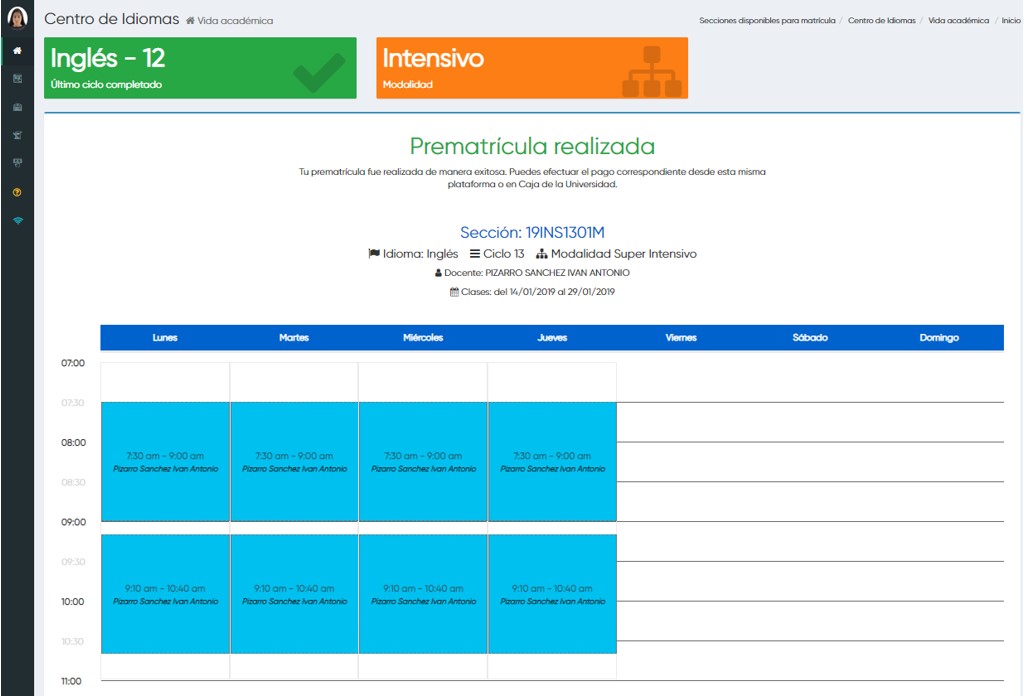This screenshot has width=1024, height=696.
Task: Navigate to 'Inicio' breadcrumb link
Action: point(1010,20)
